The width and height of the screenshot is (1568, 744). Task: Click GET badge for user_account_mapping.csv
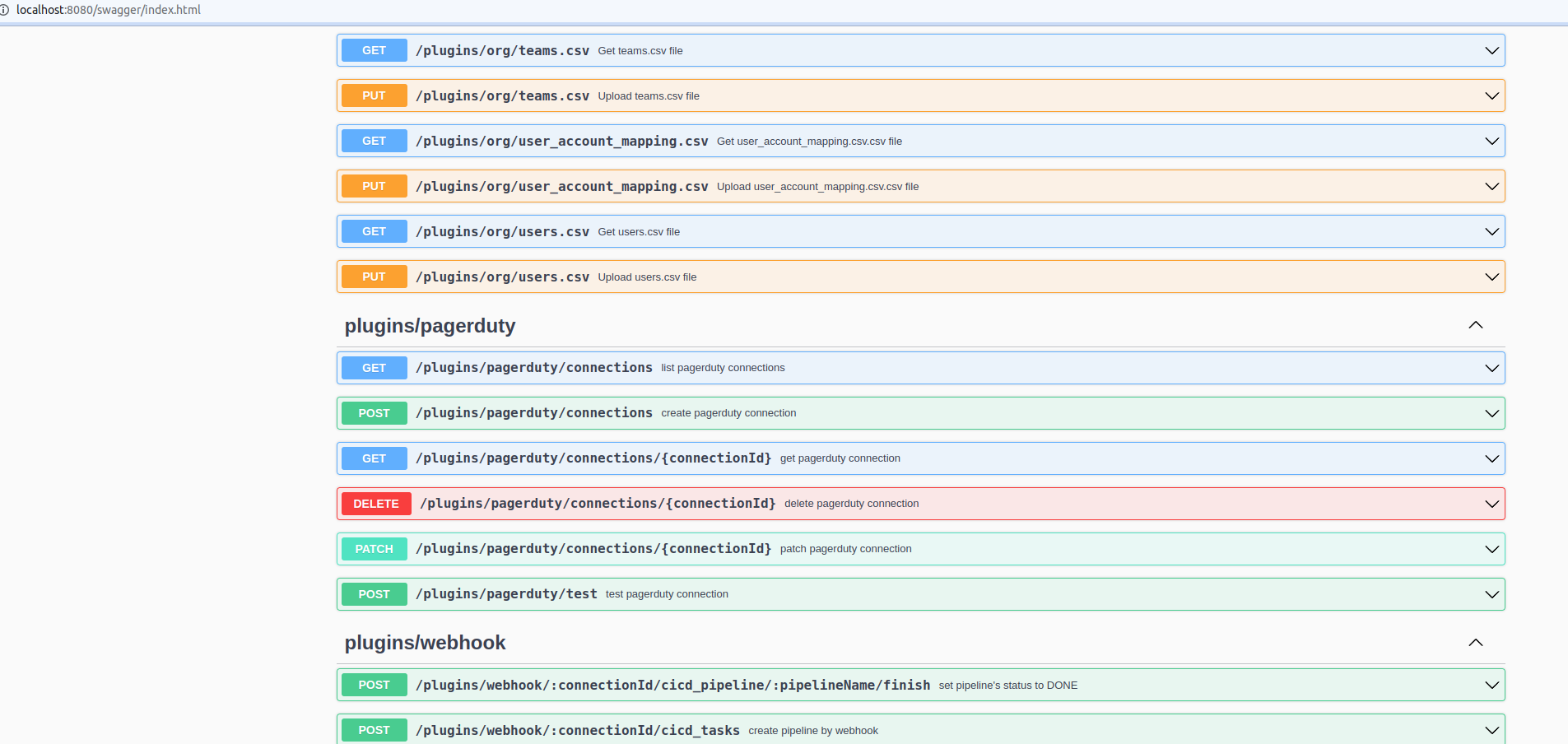(x=374, y=141)
